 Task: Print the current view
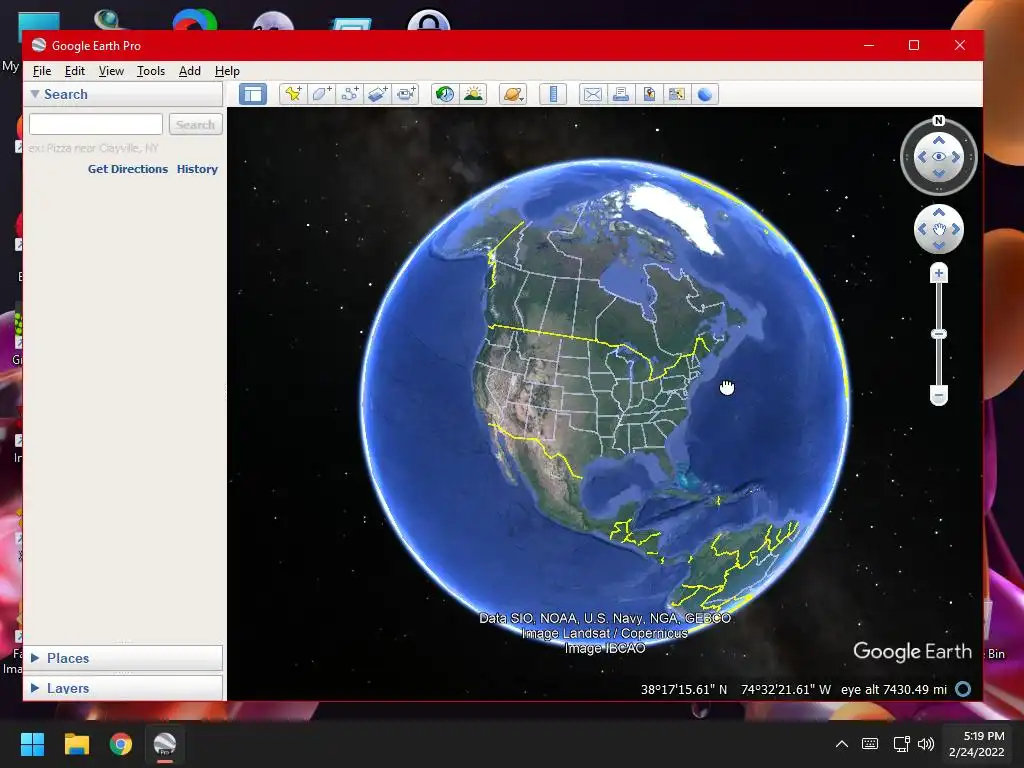click(620, 94)
